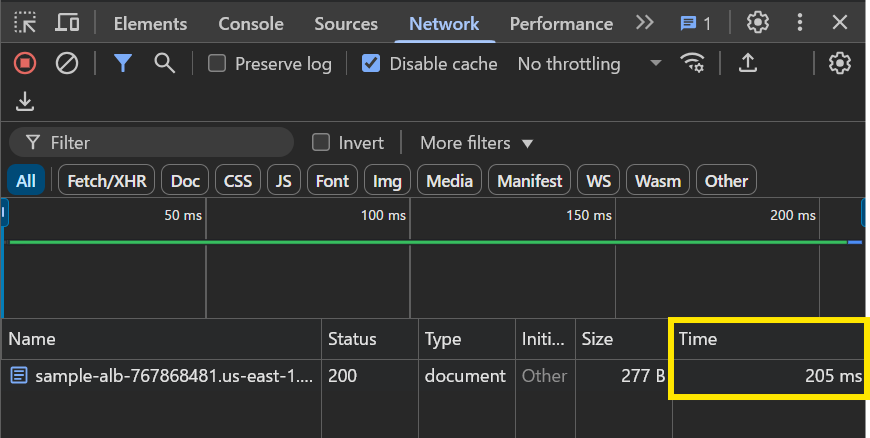870x438 pixels.
Task: Sort by the Initiator column header
Action: point(543,339)
